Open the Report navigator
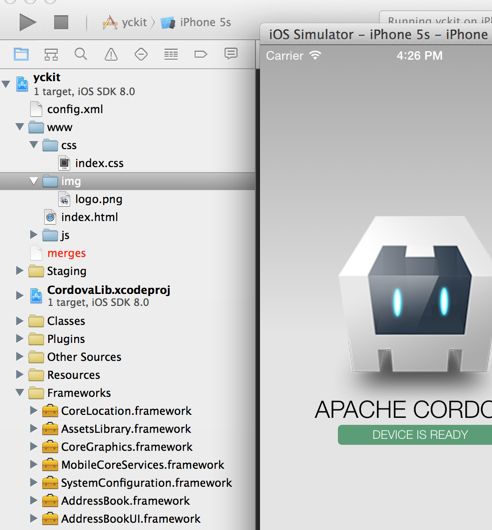 coord(231,54)
